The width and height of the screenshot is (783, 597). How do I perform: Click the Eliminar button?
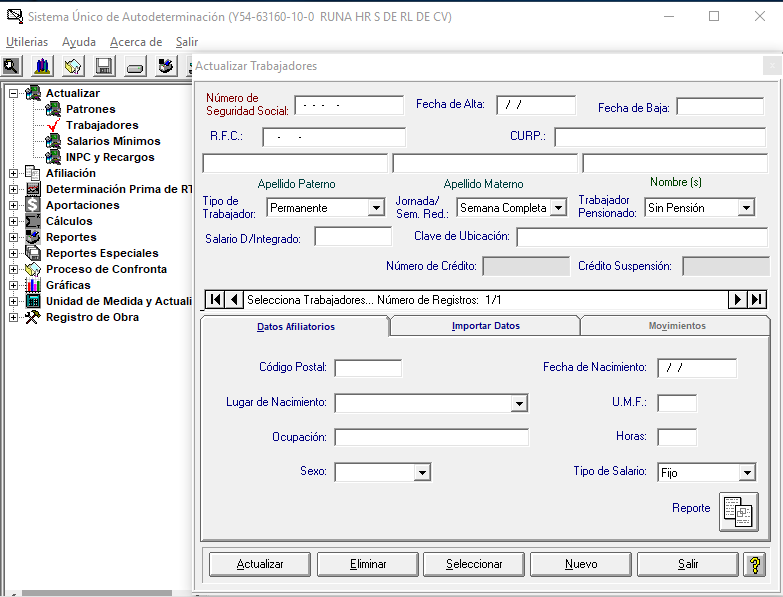pyautogui.click(x=368, y=564)
